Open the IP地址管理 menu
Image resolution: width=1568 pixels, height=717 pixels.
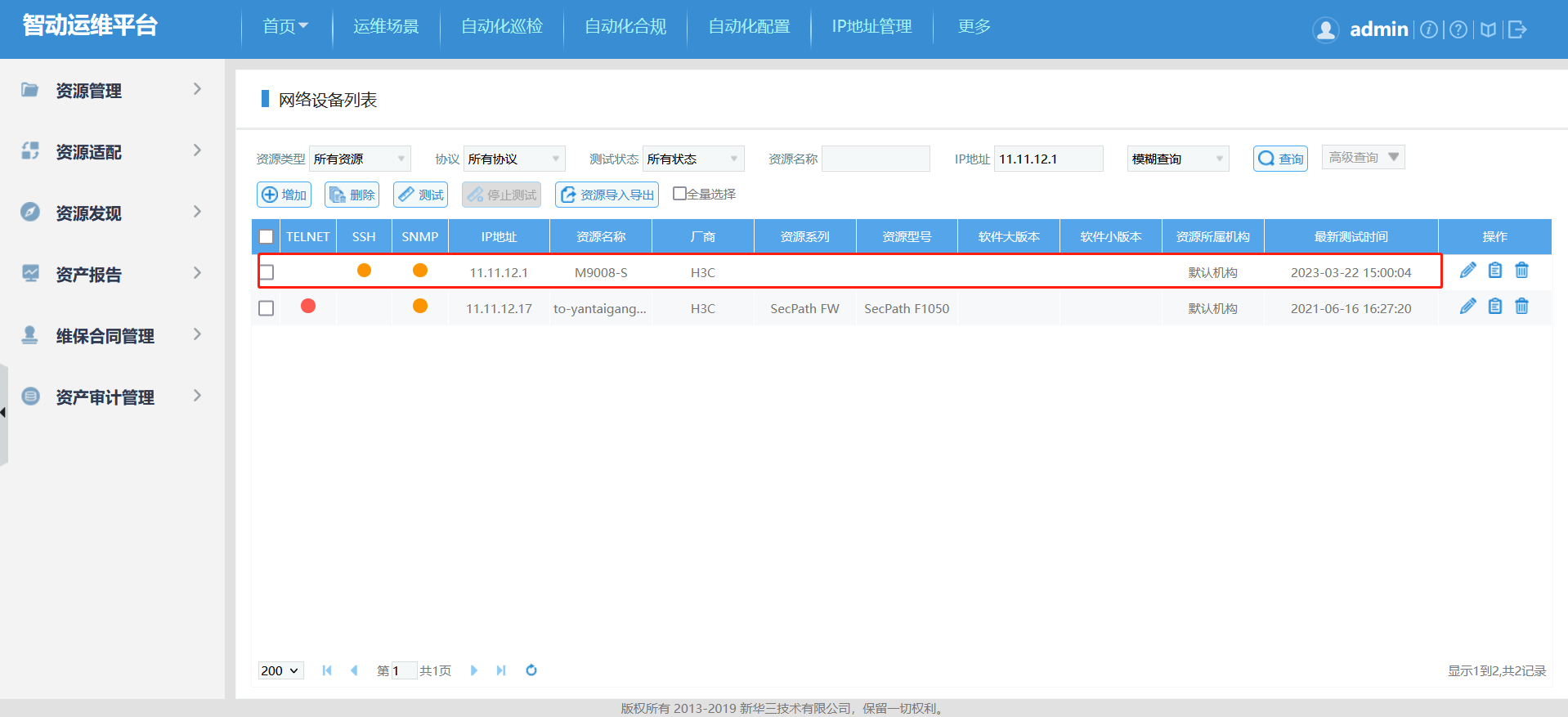[871, 27]
